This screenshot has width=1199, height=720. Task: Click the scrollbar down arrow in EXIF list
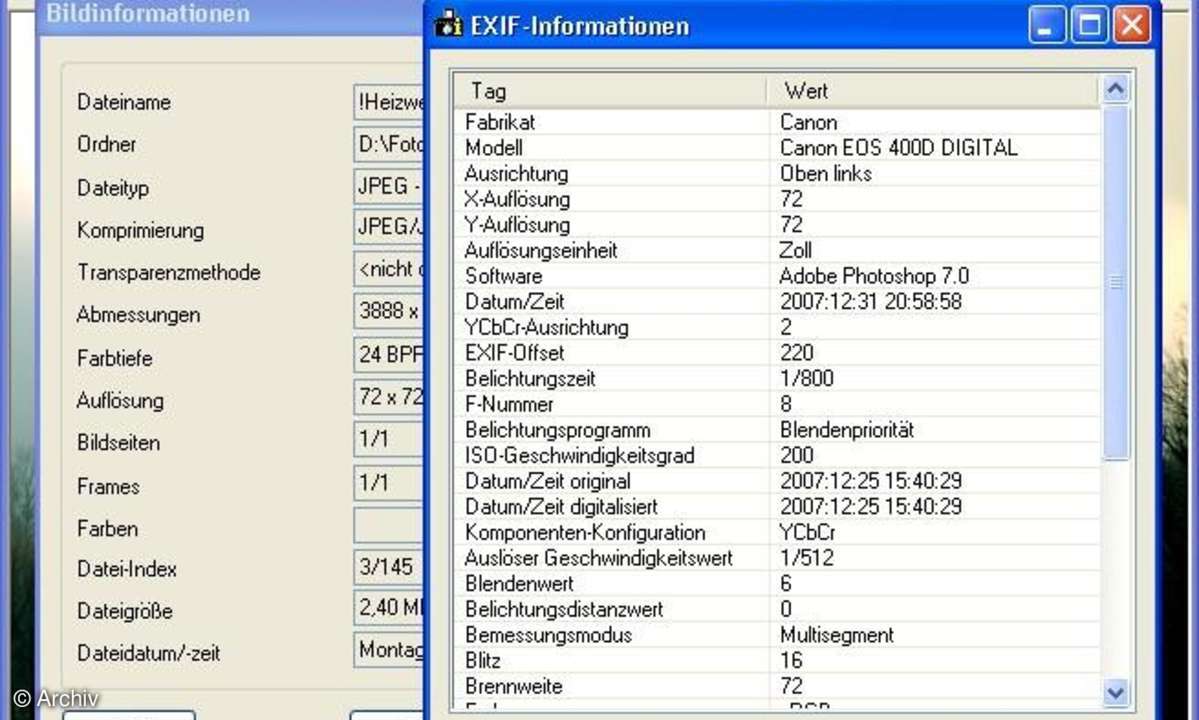click(x=1115, y=691)
